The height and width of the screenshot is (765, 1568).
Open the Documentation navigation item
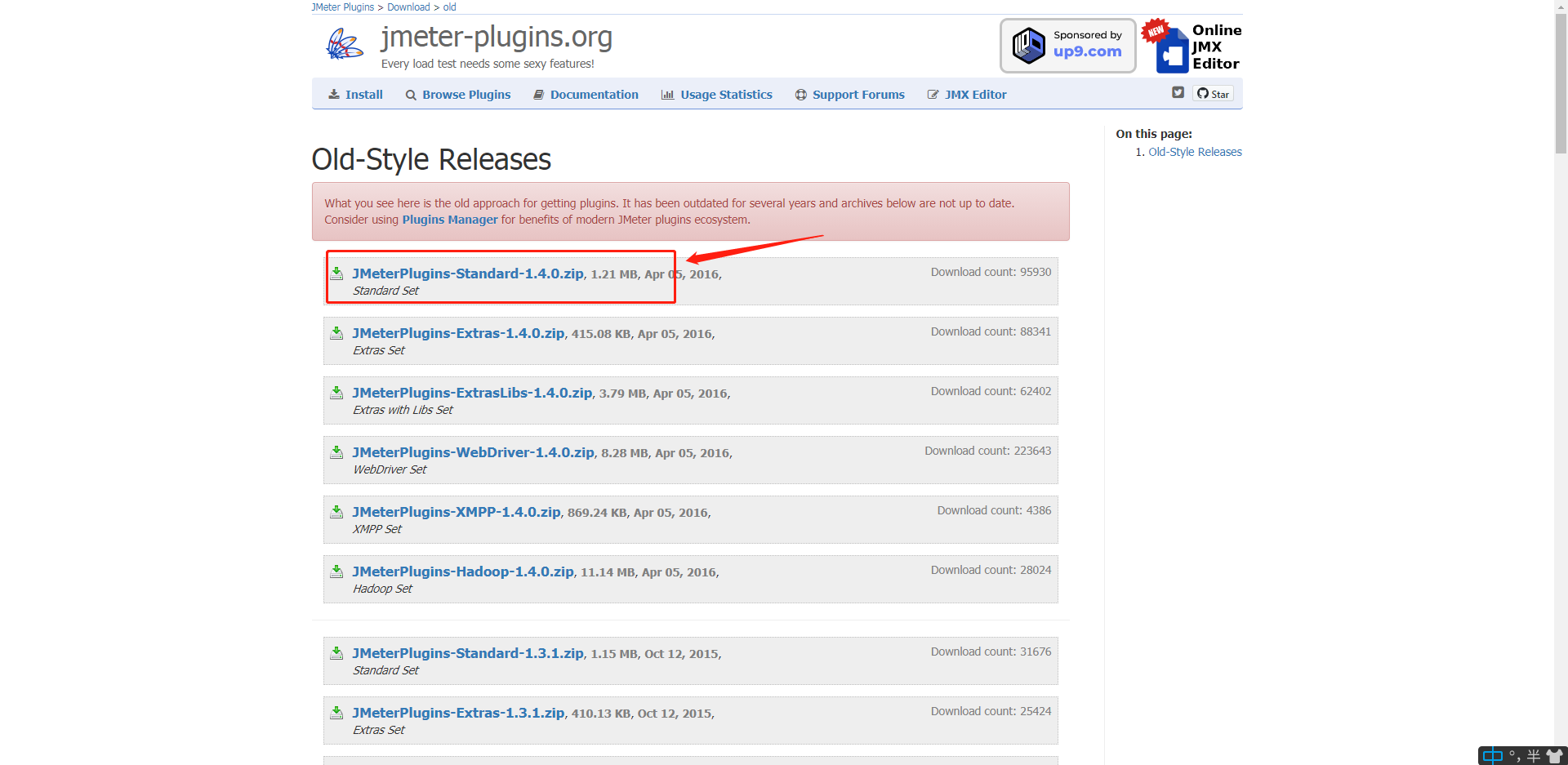586,95
